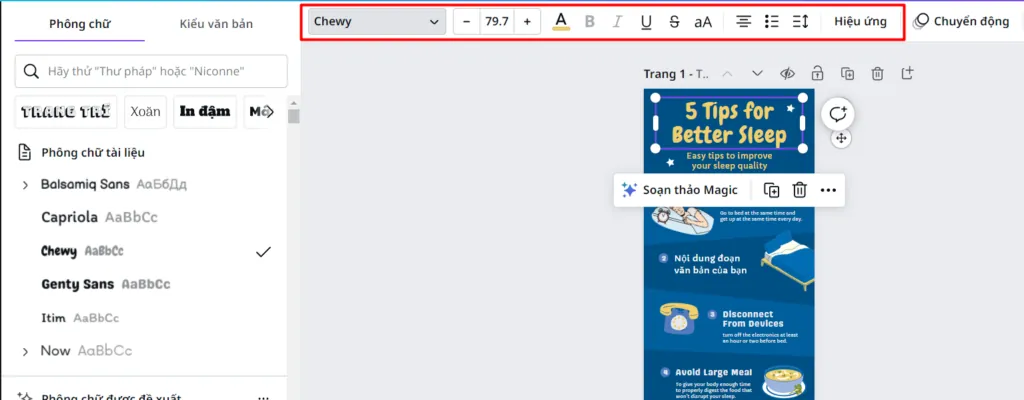Select the In đậm font category chip
Screen dimensions: 1024x400
coord(205,112)
